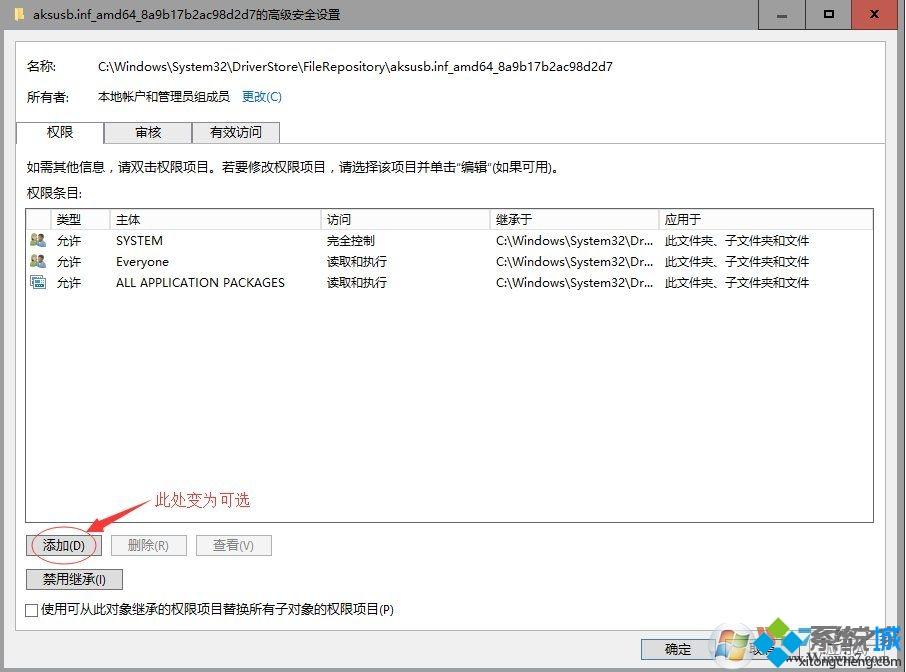Click the owner name 本地帐户和管理员组成员
Image resolution: width=906 pixels, height=672 pixels.
pos(164,96)
